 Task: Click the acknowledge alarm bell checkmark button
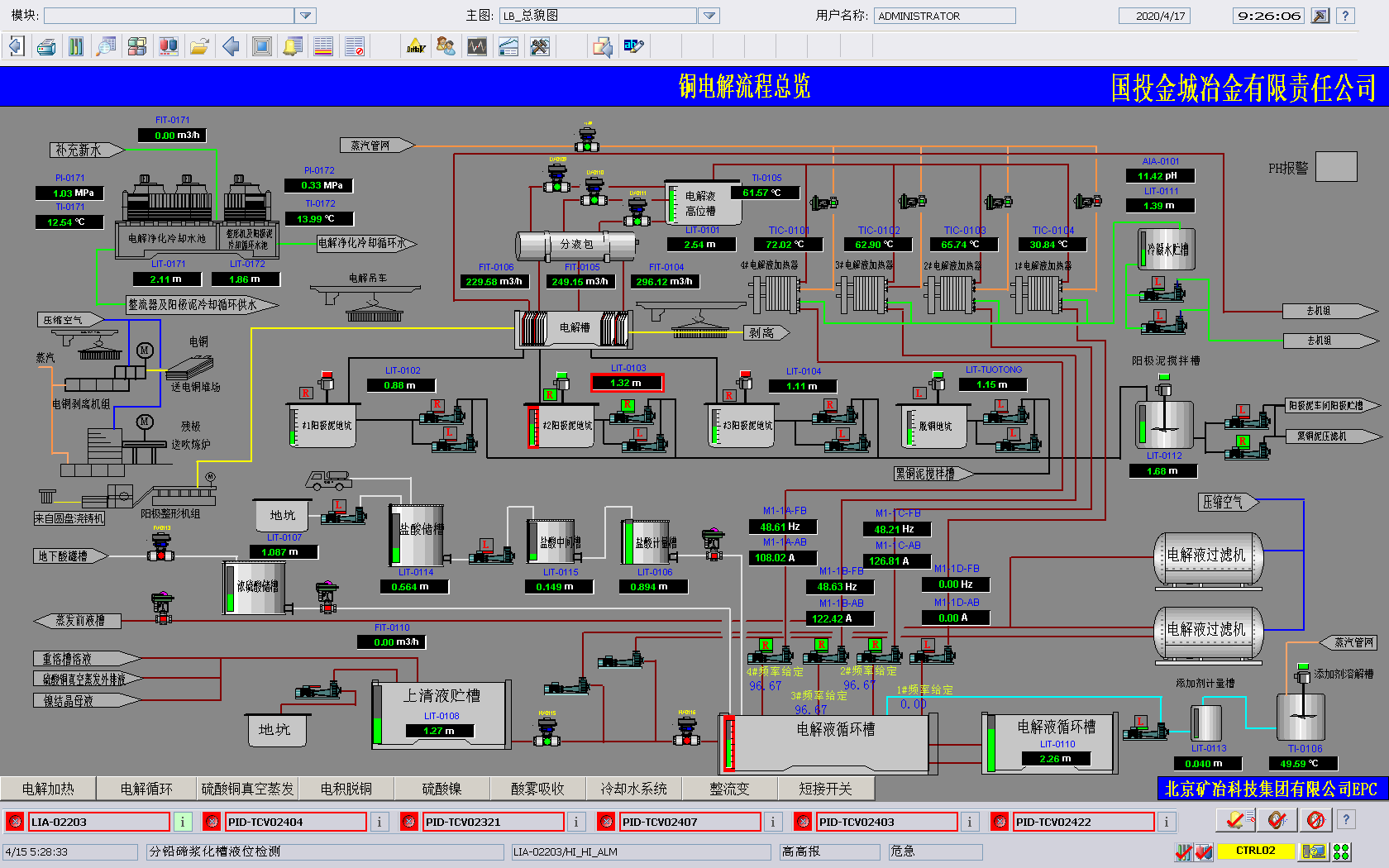pyautogui.click(x=1234, y=820)
